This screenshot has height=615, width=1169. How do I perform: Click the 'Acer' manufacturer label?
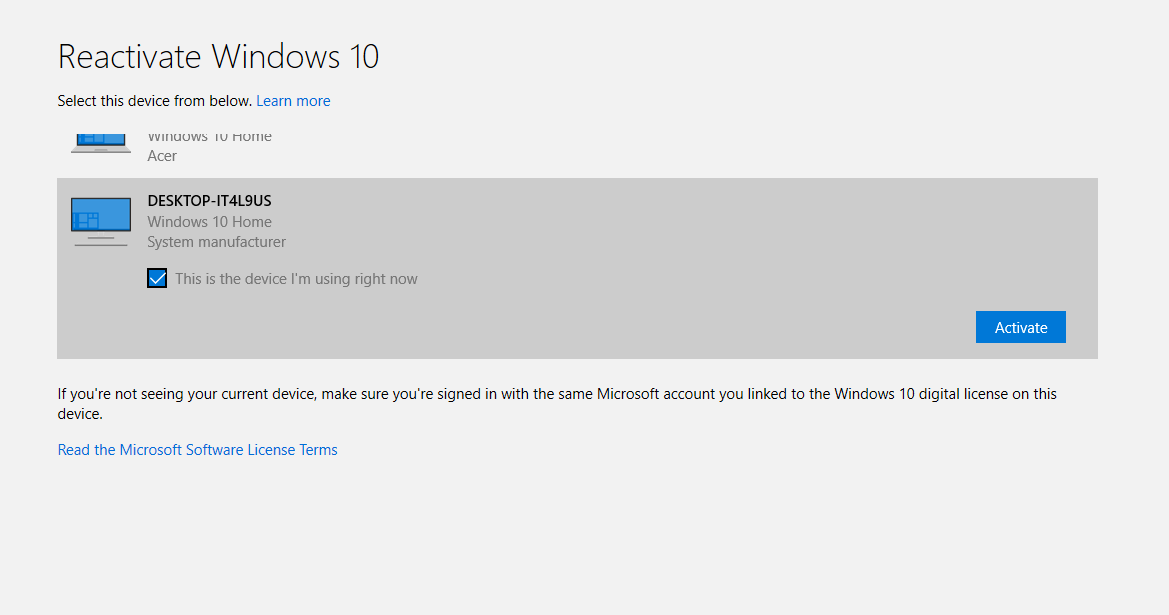tap(162, 156)
